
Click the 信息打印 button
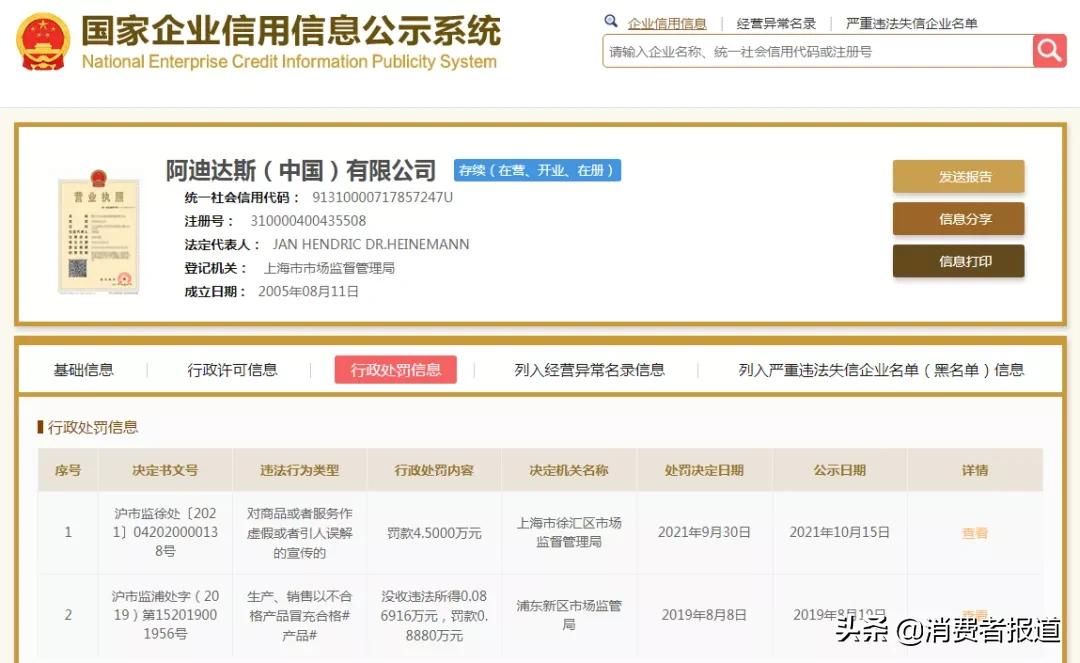[958, 262]
